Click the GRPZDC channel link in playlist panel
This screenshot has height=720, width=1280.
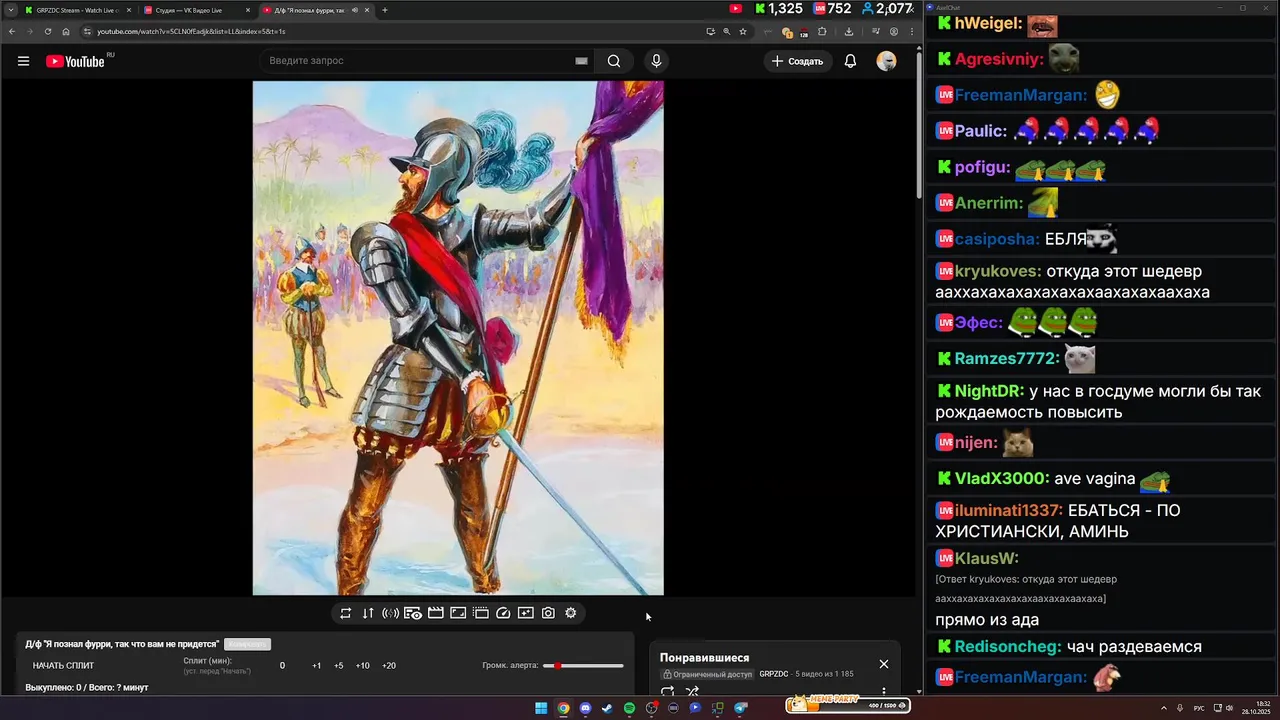click(x=774, y=674)
